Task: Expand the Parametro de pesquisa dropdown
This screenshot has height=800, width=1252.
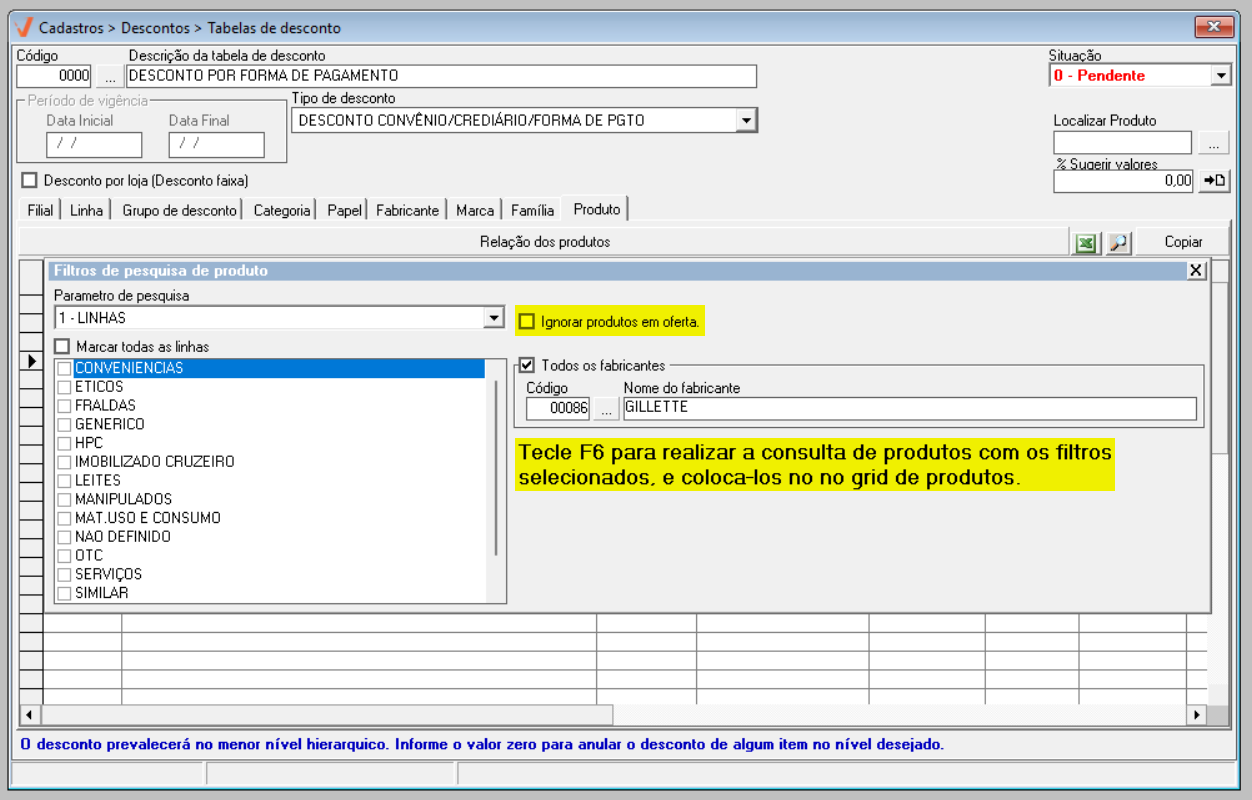Action: pos(493,318)
